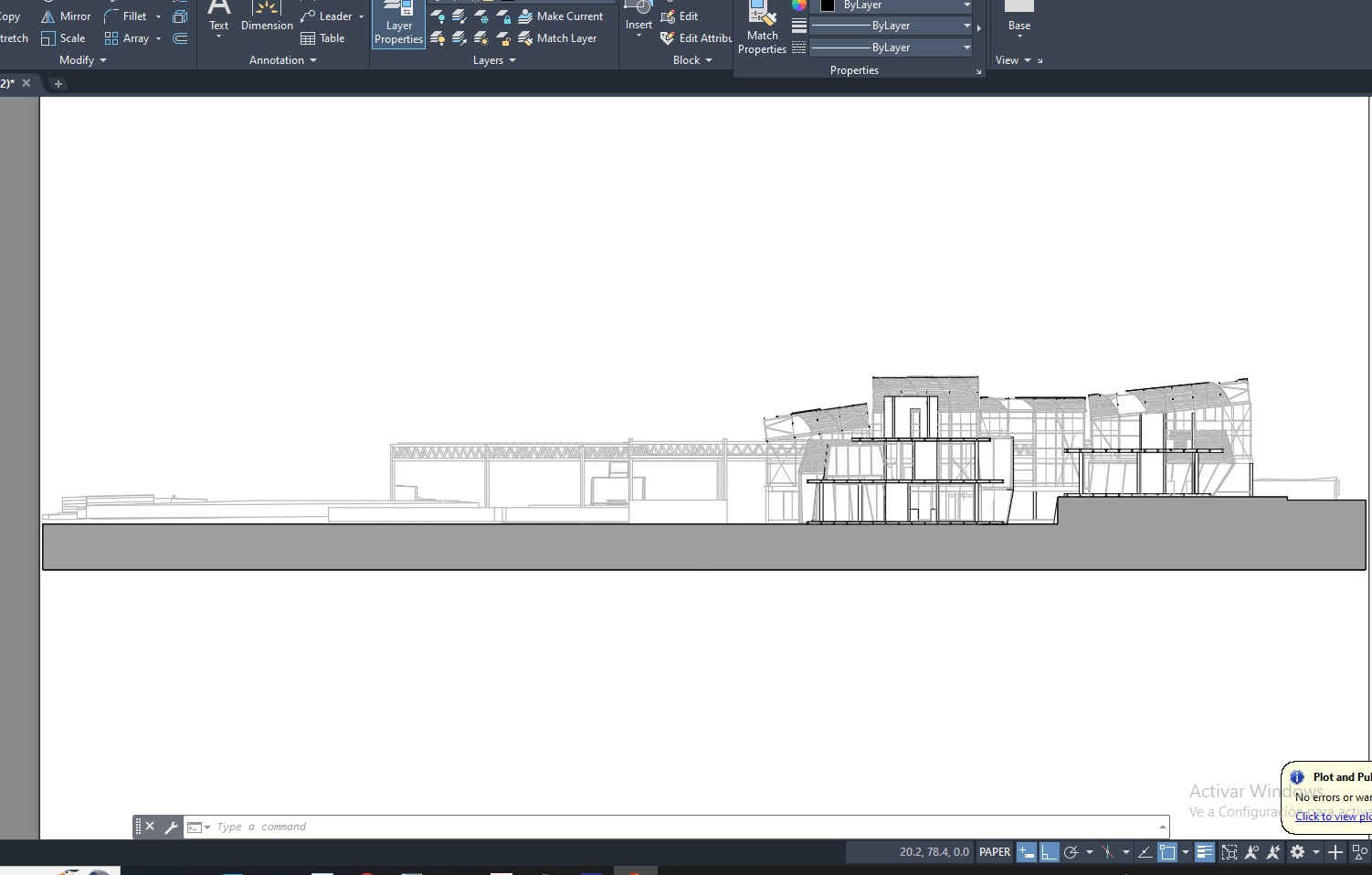Viewport: 1372px width, 875px height.
Task: Toggle PAPER model space button
Action: (994, 852)
